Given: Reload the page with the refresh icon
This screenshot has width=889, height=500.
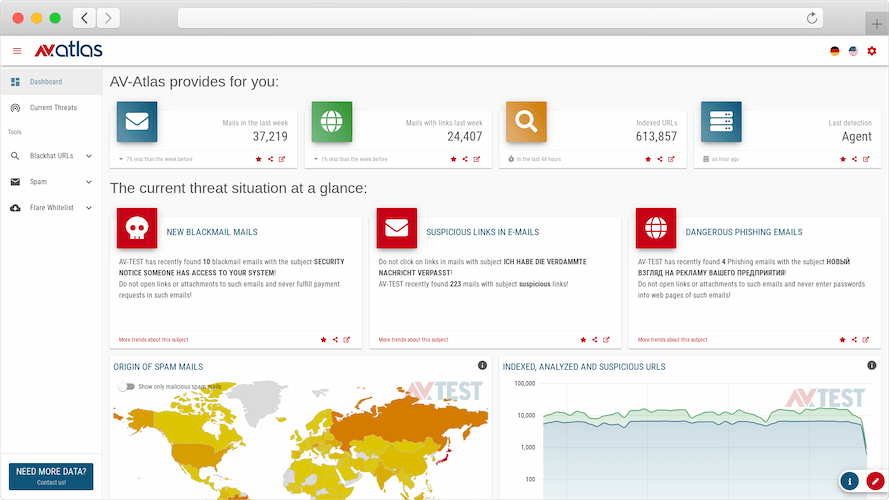Looking at the screenshot, I should coord(812,18).
